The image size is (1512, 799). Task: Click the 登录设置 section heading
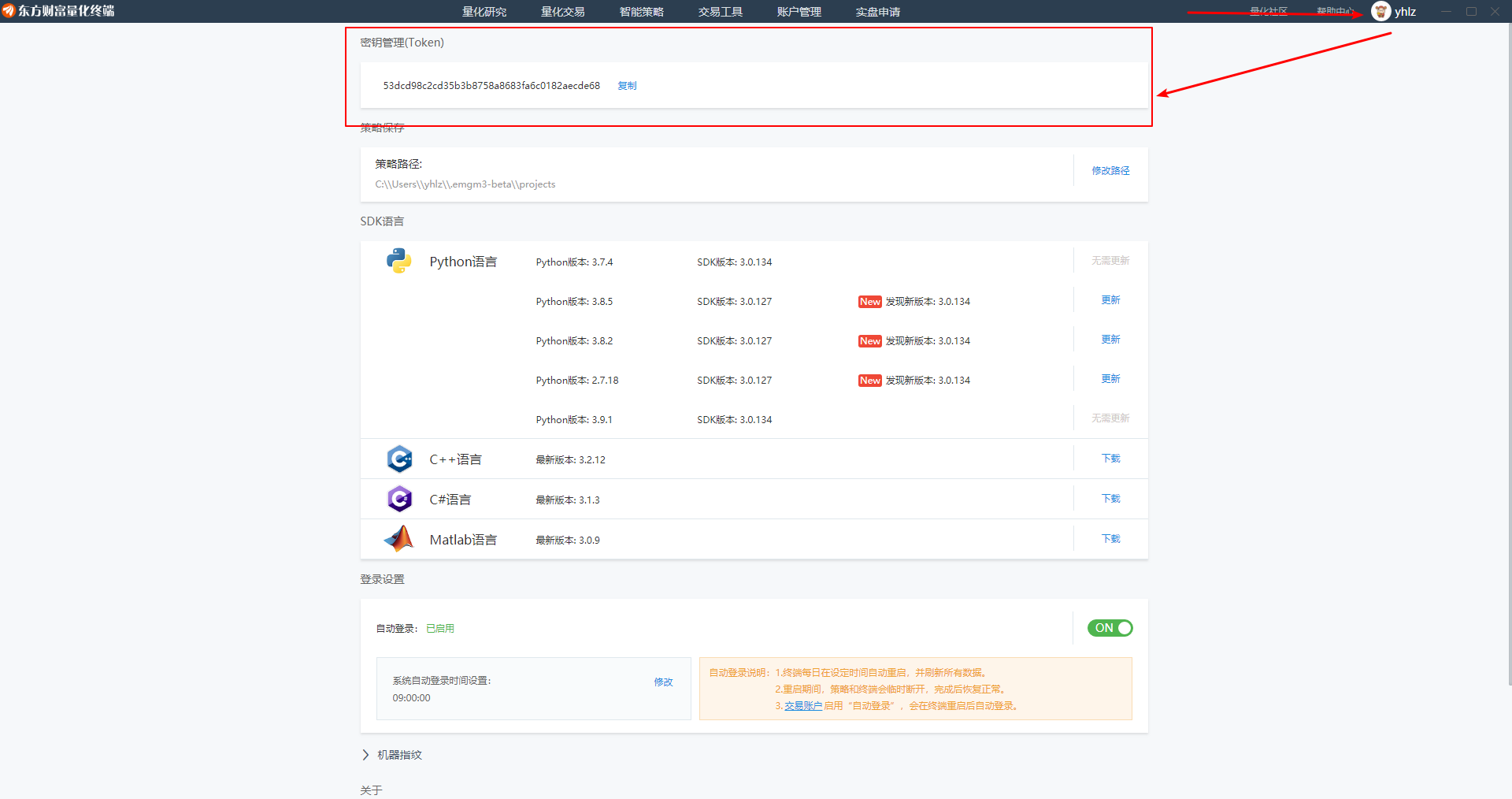[x=382, y=579]
